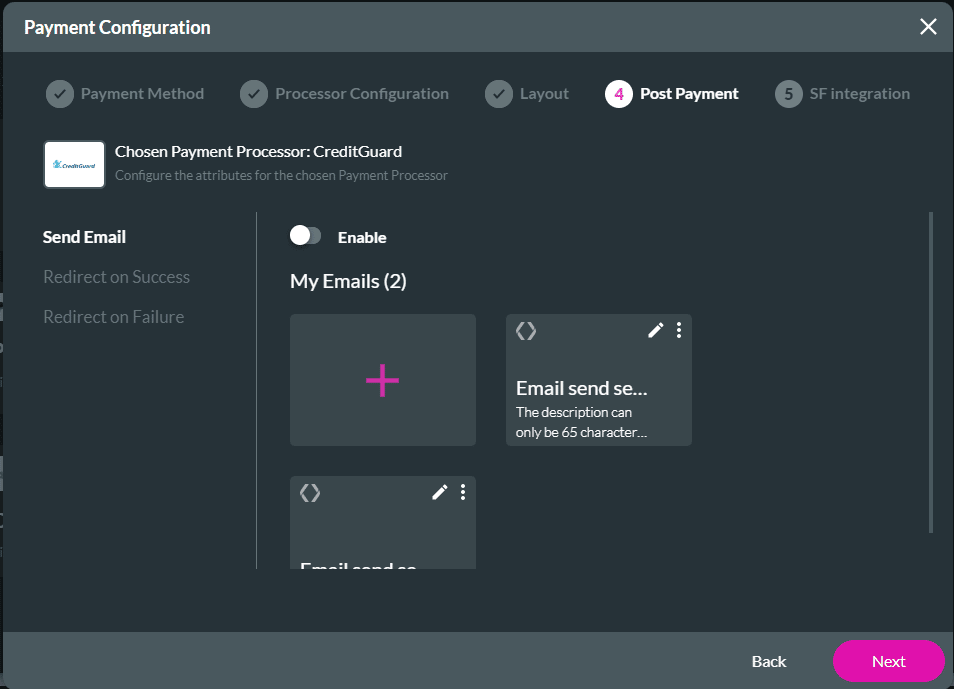Select the pencil icon on lower email card
The height and width of the screenshot is (689, 954).
pos(439,492)
